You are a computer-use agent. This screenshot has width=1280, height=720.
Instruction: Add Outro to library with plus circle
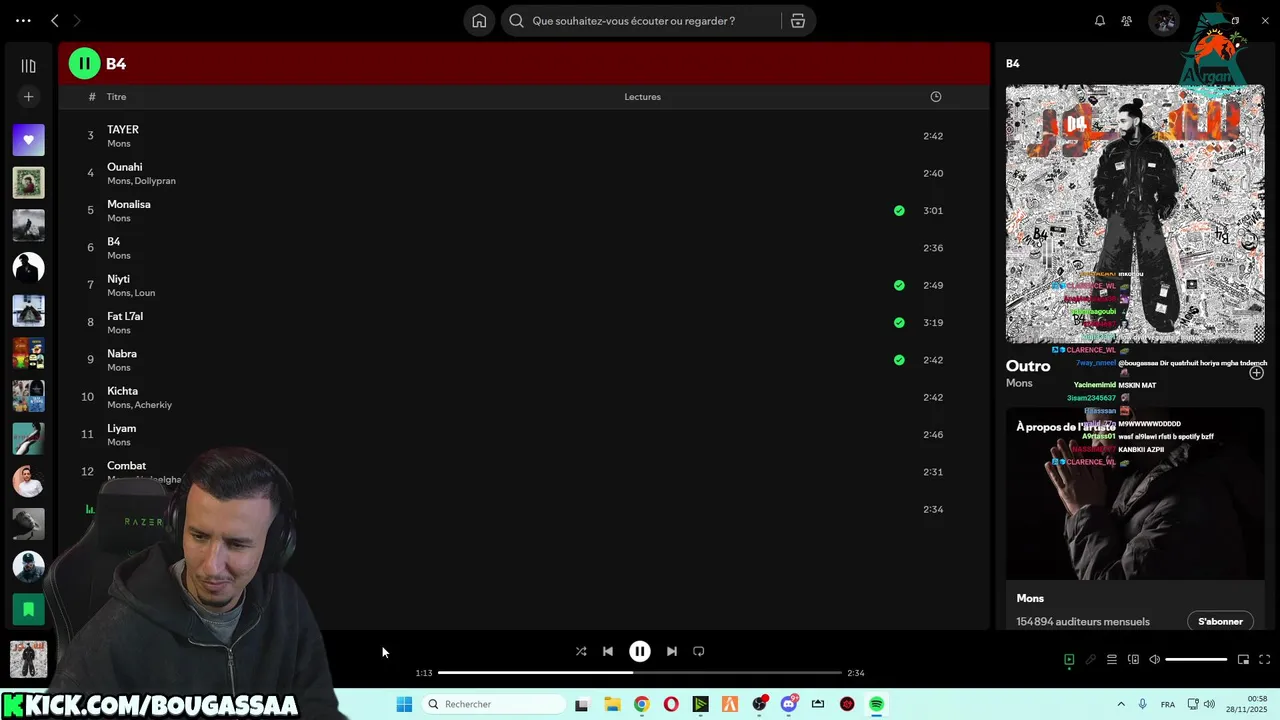1256,373
